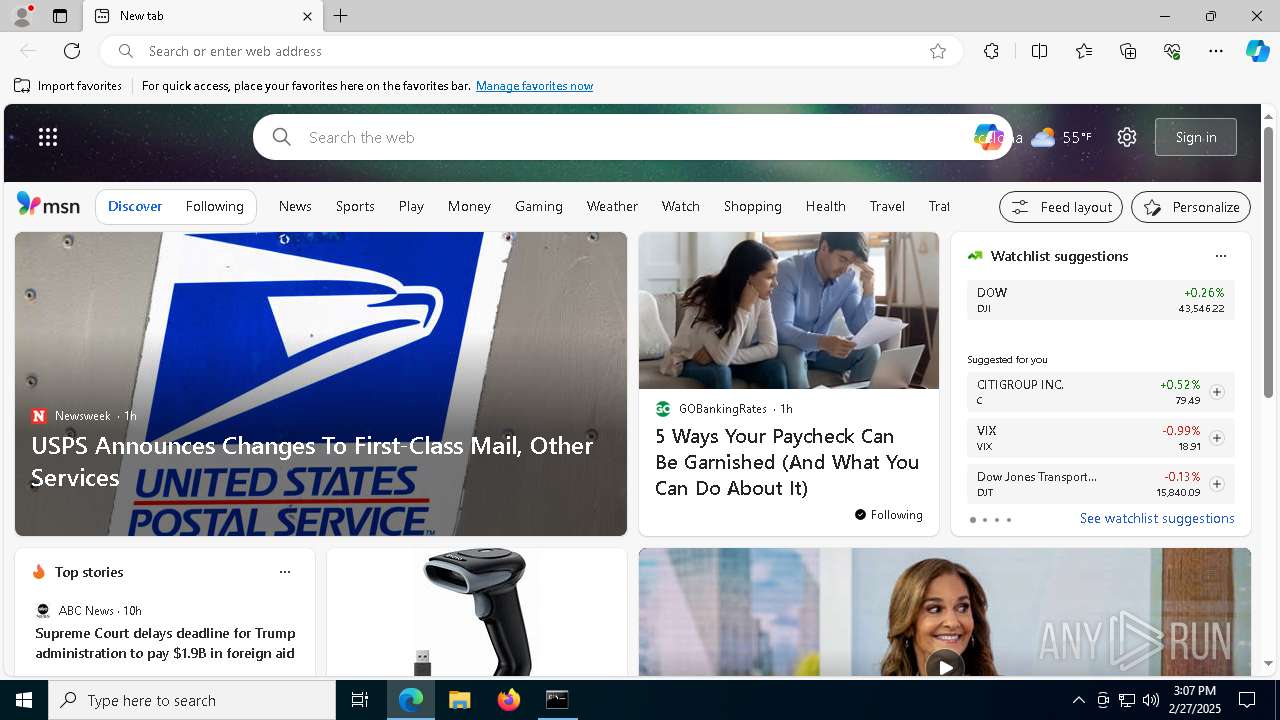Select the Discover tab
1280x720 pixels.
click(135, 206)
